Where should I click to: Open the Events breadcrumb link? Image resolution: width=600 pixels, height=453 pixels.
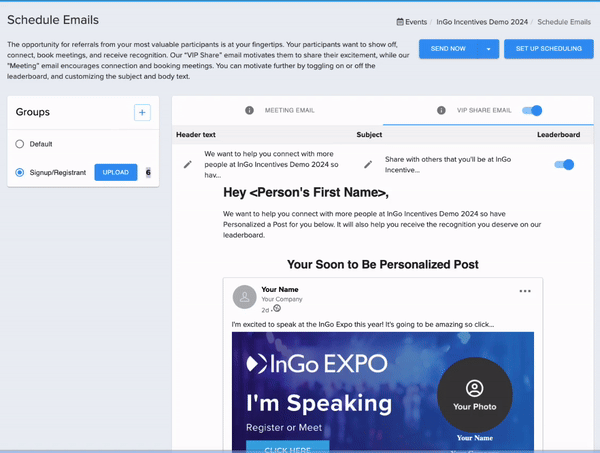pyautogui.click(x=416, y=22)
